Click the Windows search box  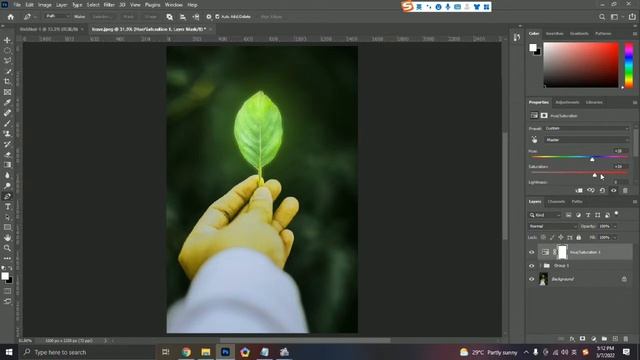[87, 352]
